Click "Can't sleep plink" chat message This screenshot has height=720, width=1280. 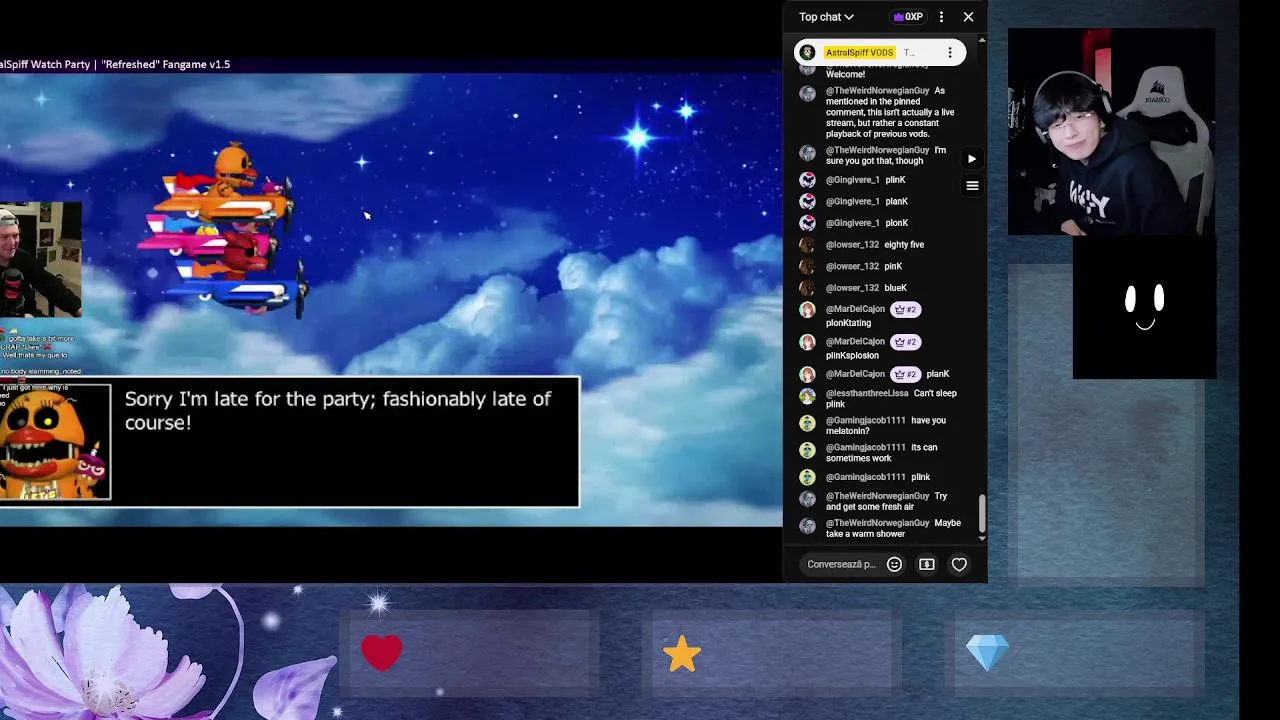point(891,399)
